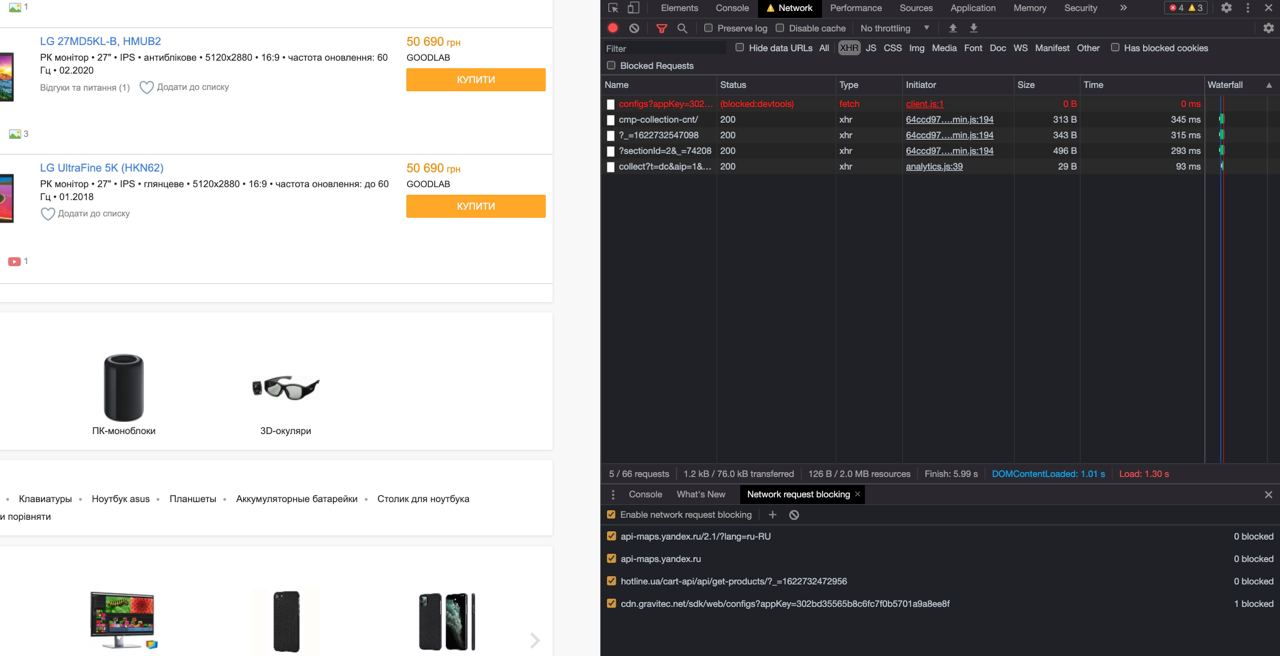Open the 3D-окуляри category thumbnail
The width and height of the screenshot is (1280, 656).
(285, 388)
